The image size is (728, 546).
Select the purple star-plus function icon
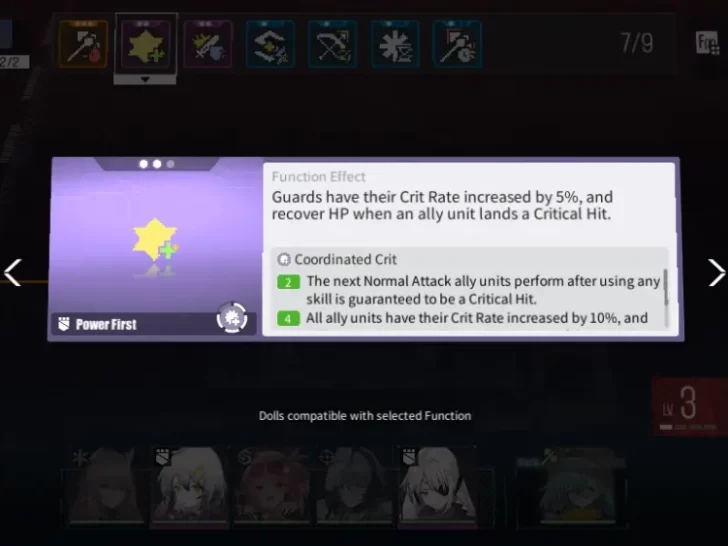click(145, 44)
